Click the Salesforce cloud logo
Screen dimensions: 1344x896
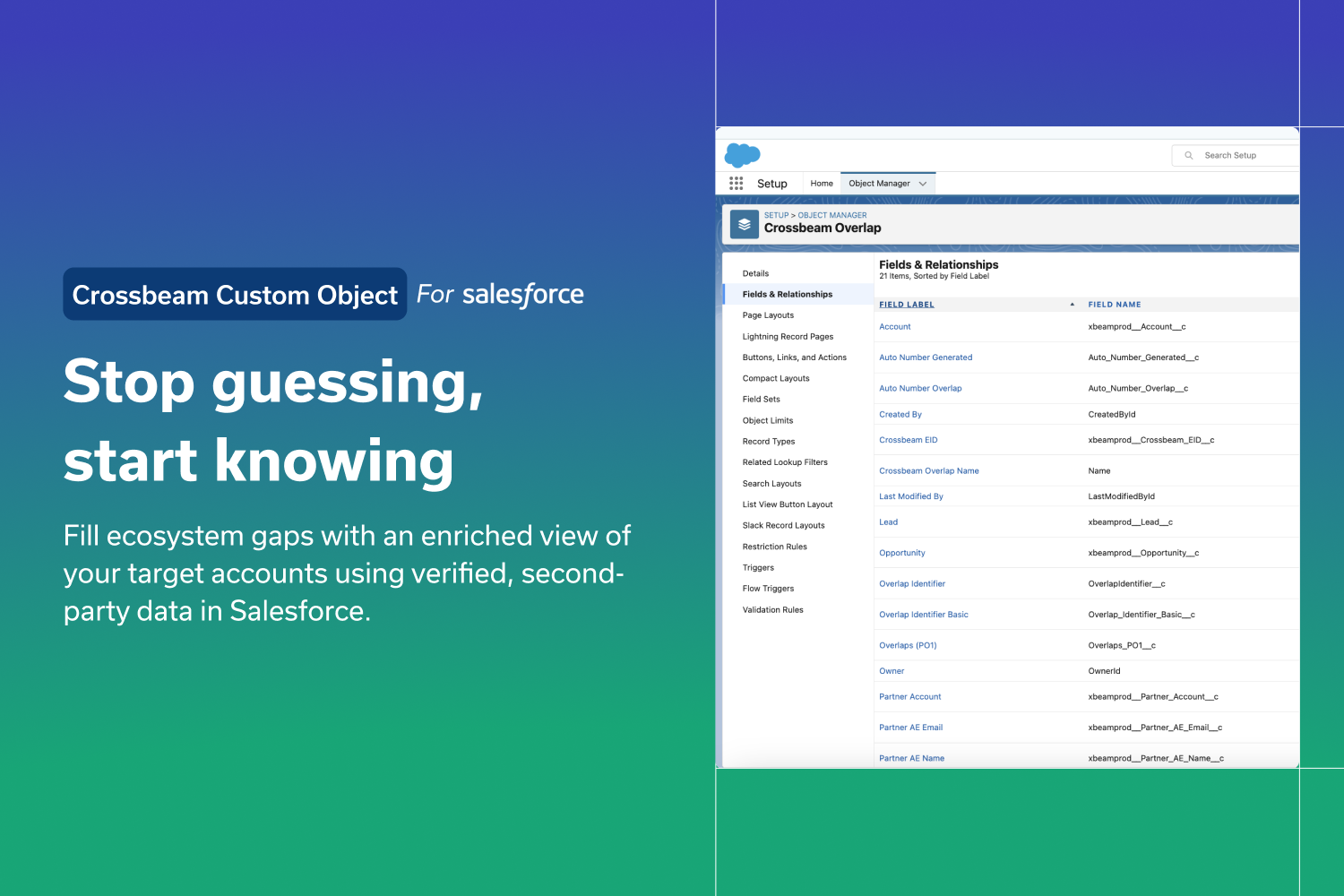[742, 155]
